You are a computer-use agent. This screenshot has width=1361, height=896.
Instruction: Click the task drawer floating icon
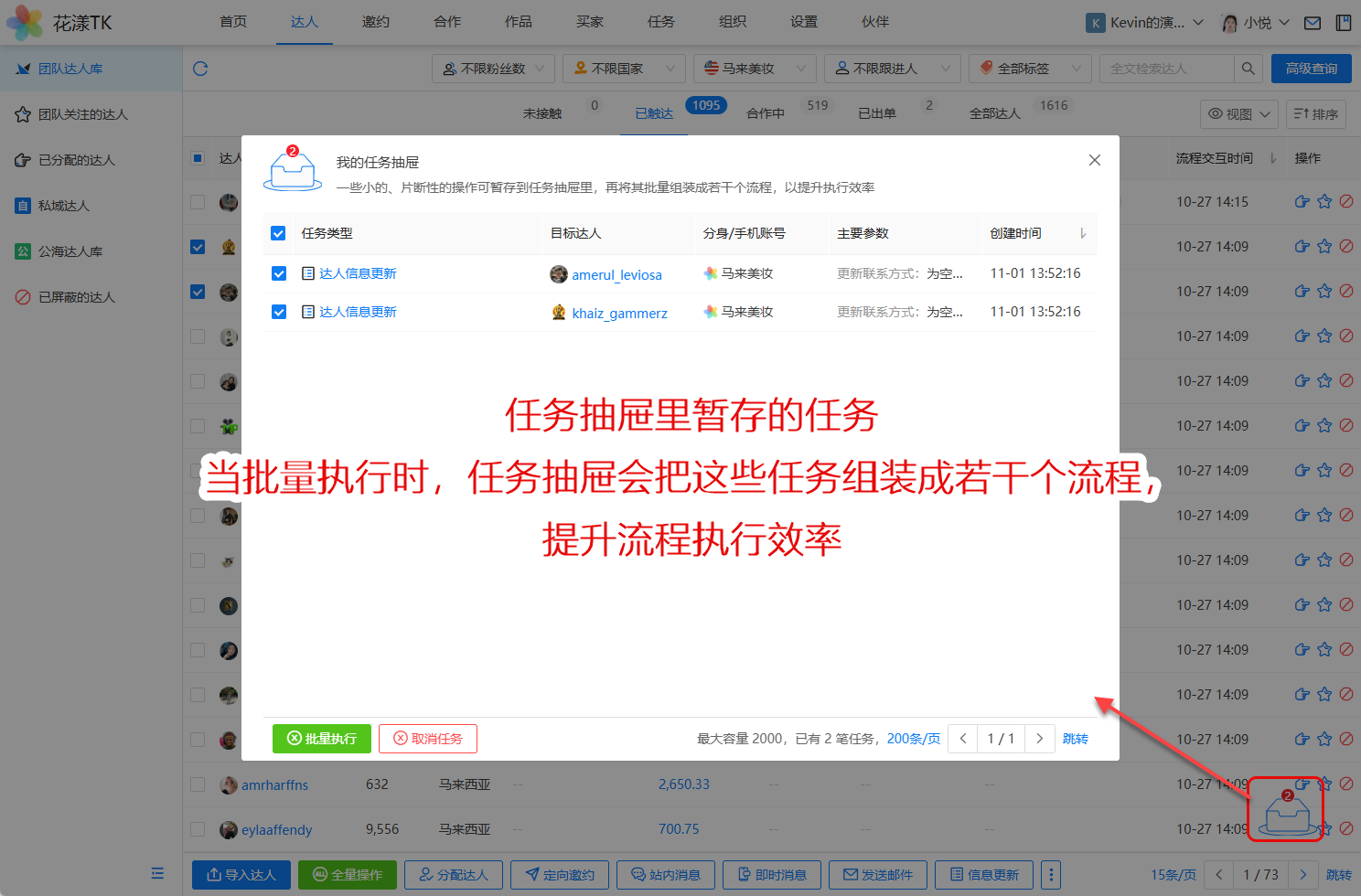click(x=1287, y=811)
